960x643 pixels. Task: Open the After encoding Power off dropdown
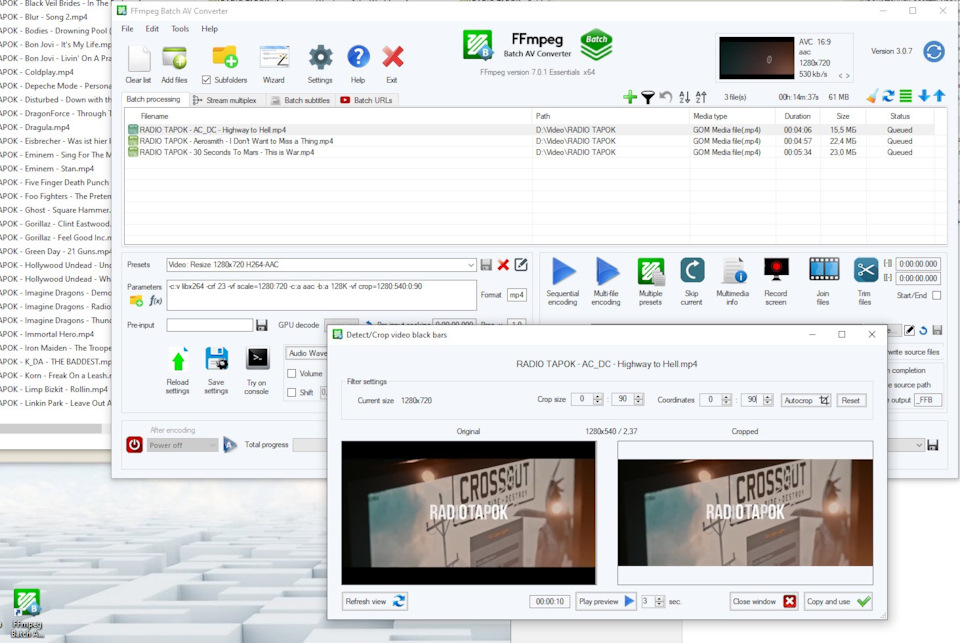(x=182, y=445)
